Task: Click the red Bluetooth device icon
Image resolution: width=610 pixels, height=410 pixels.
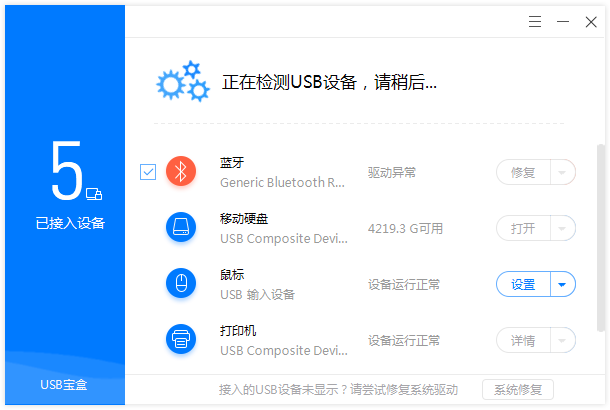Action: (181, 171)
